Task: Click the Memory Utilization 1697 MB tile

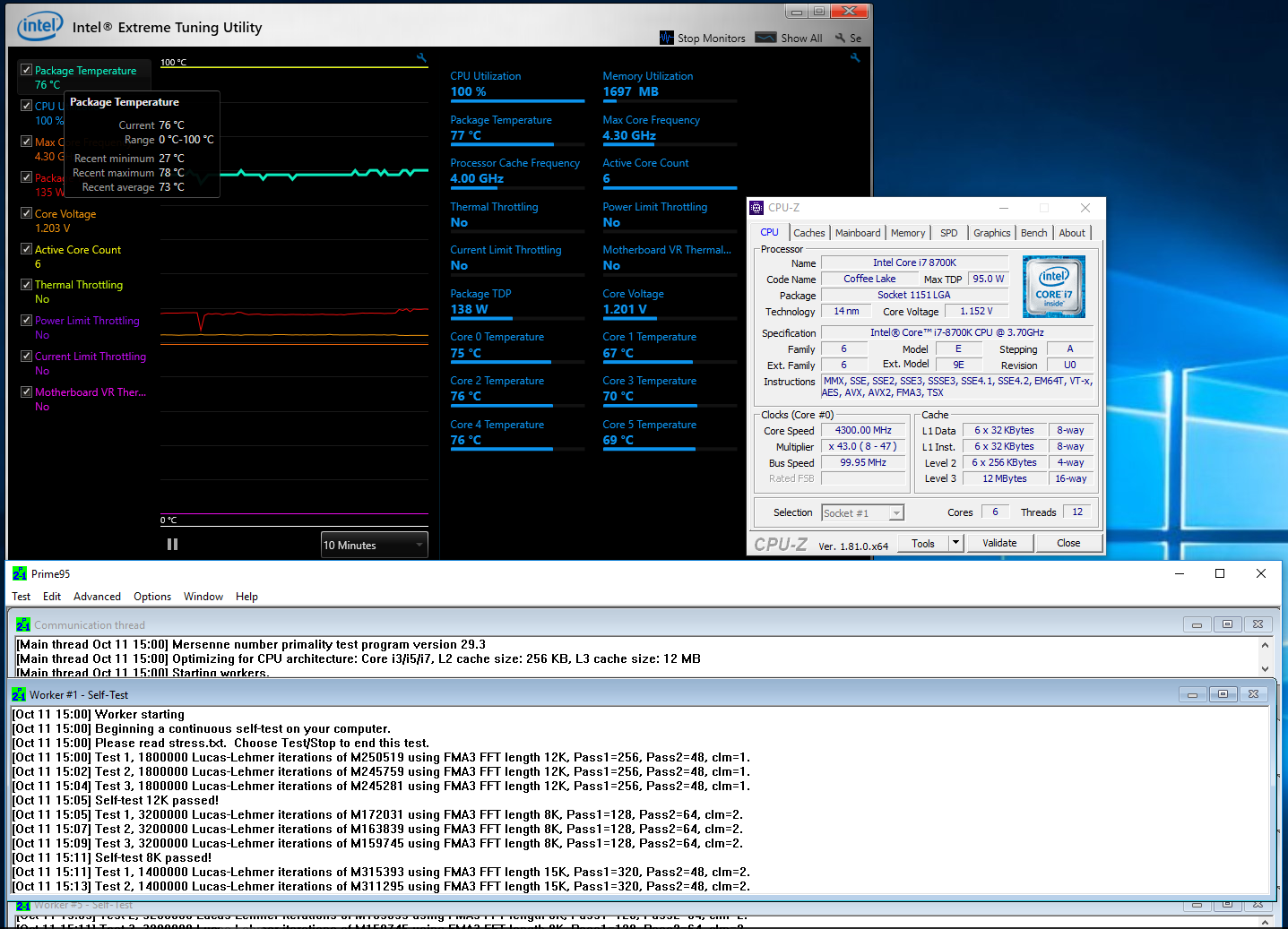Action: point(670,86)
